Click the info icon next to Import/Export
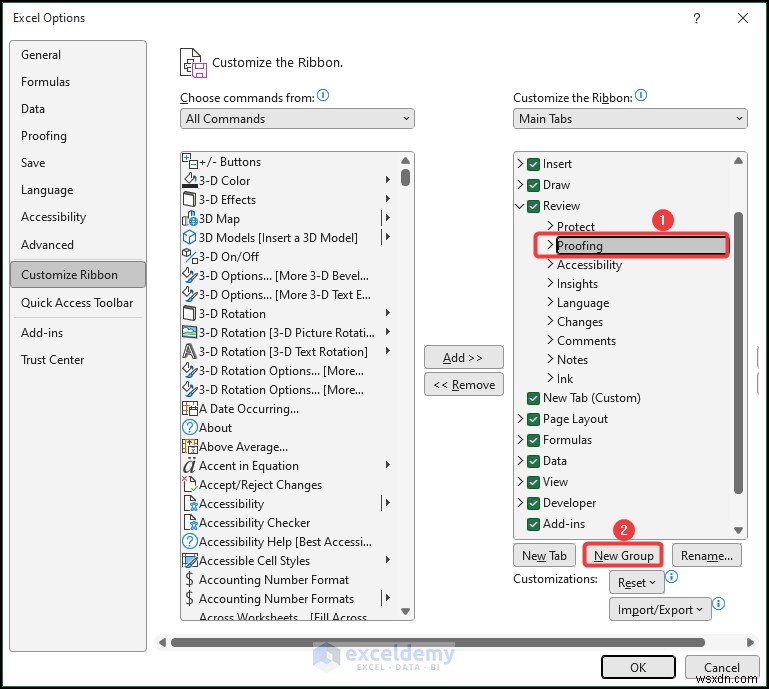This screenshot has height=689, width=769. [x=718, y=603]
